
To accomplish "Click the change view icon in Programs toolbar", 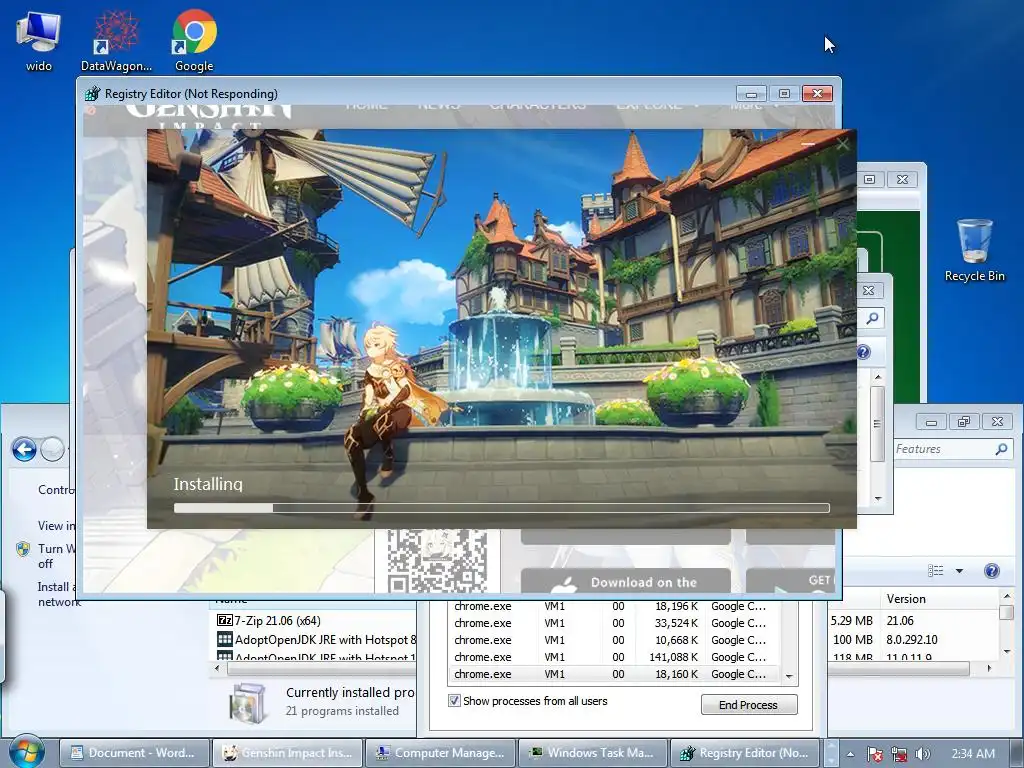I will [936, 571].
